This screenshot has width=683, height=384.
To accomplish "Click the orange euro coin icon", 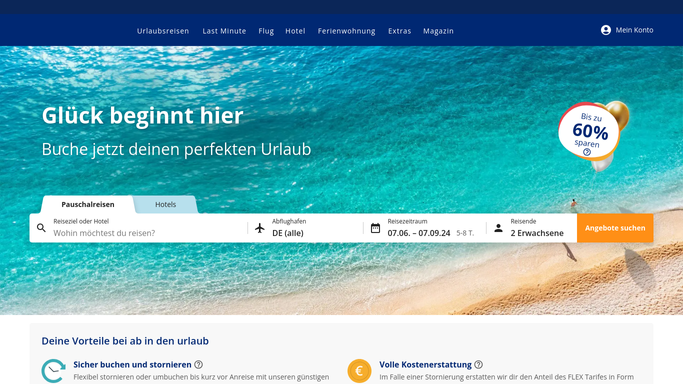I will click(x=359, y=371).
